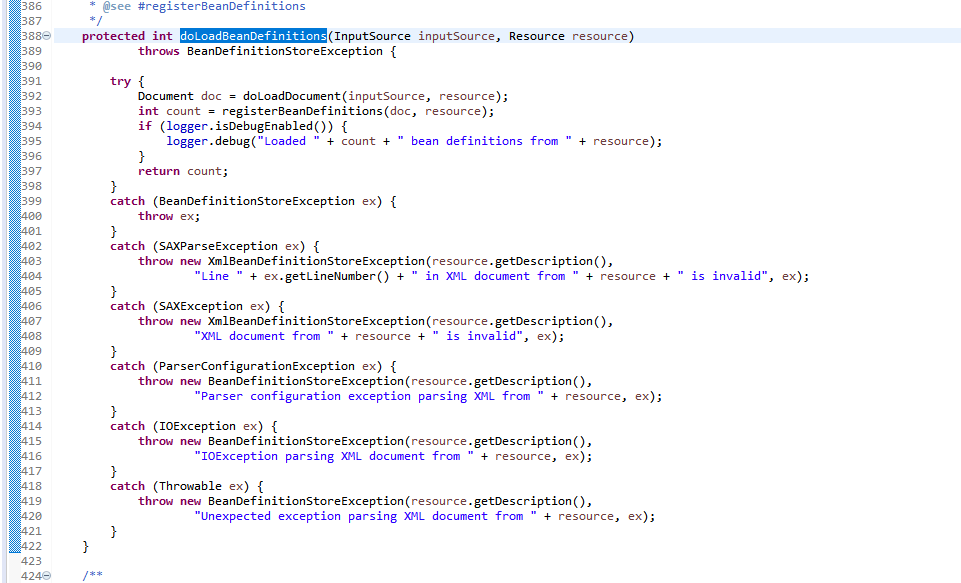The height and width of the screenshot is (583, 961).
Task: Click the " in XML document from " string
Action: click(x=495, y=276)
